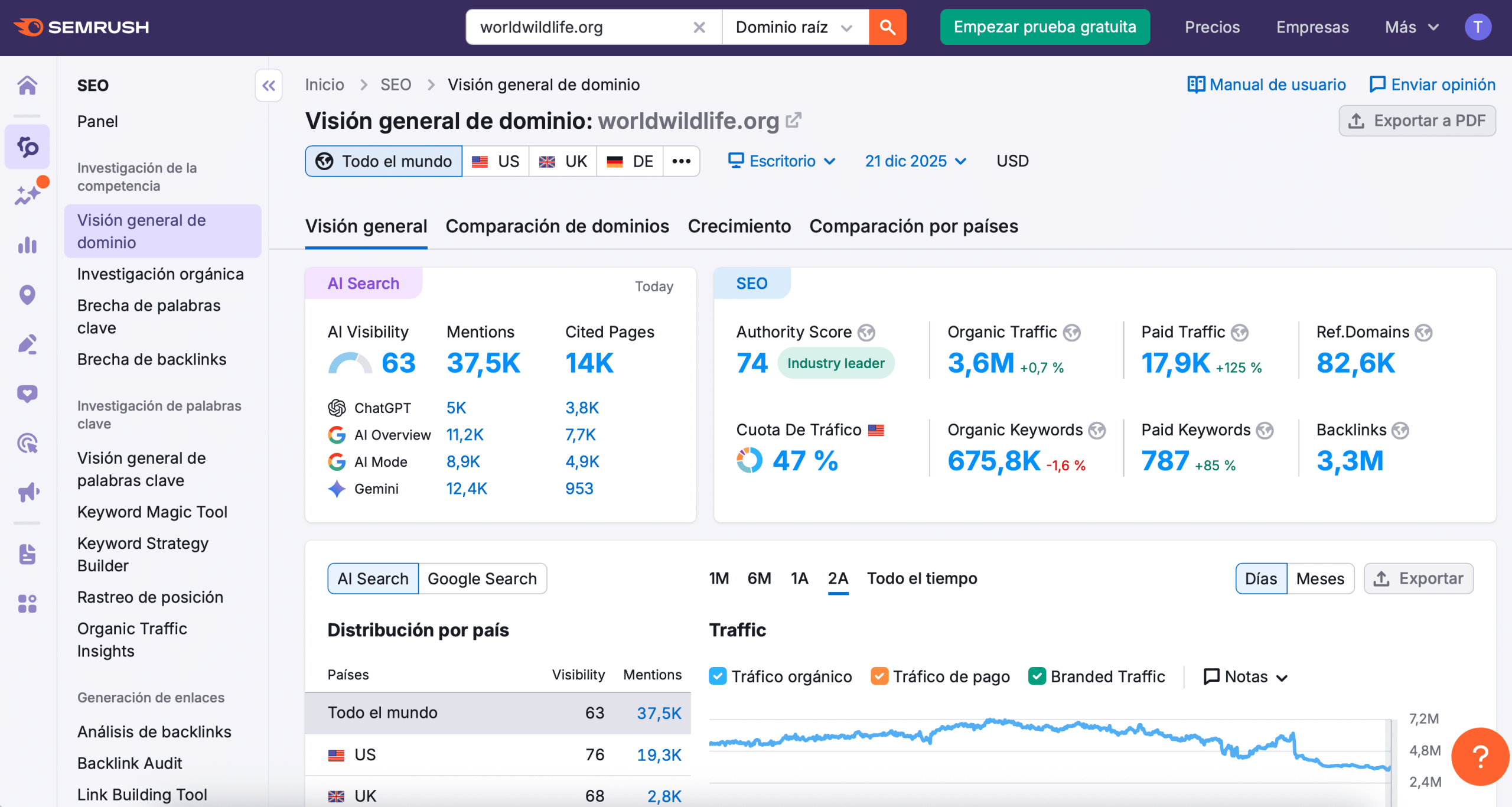The width and height of the screenshot is (1512, 807).
Task: Open Exportar a PDF
Action: click(x=1417, y=121)
